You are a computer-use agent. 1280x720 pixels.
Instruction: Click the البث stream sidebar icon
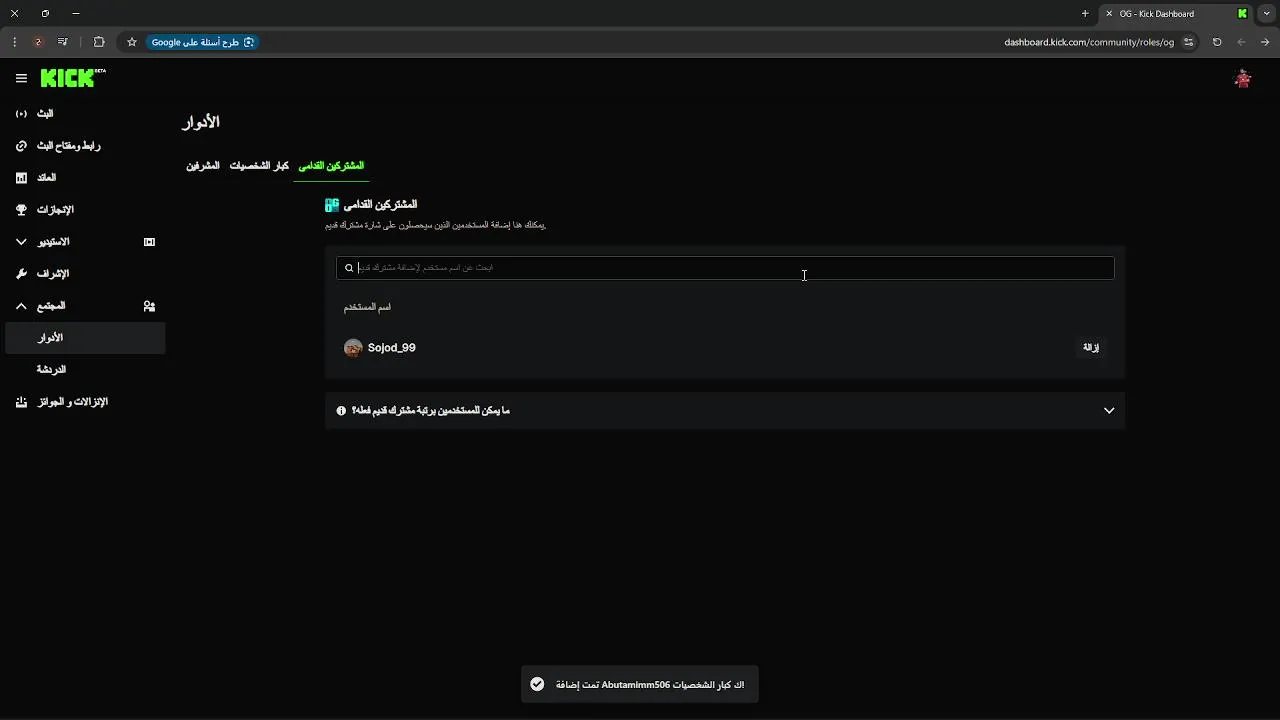(22, 114)
